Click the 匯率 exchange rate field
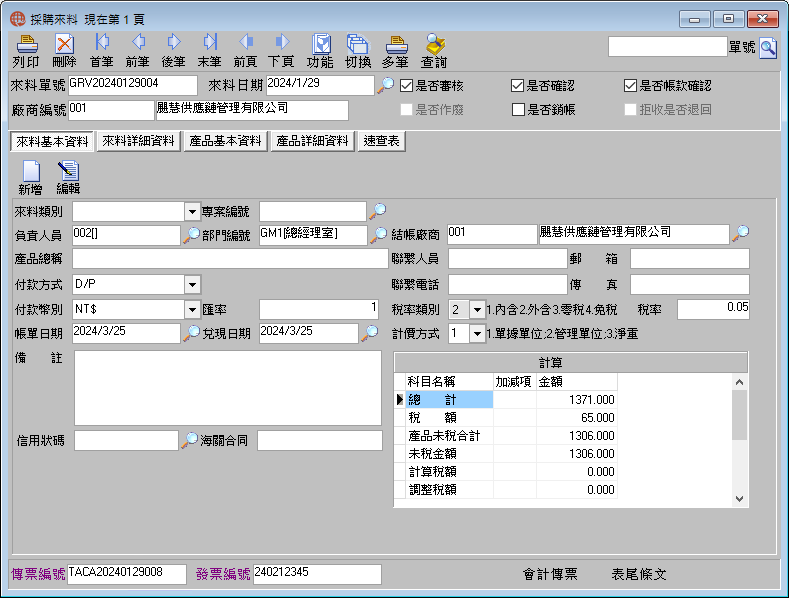 pyautogui.click(x=319, y=309)
